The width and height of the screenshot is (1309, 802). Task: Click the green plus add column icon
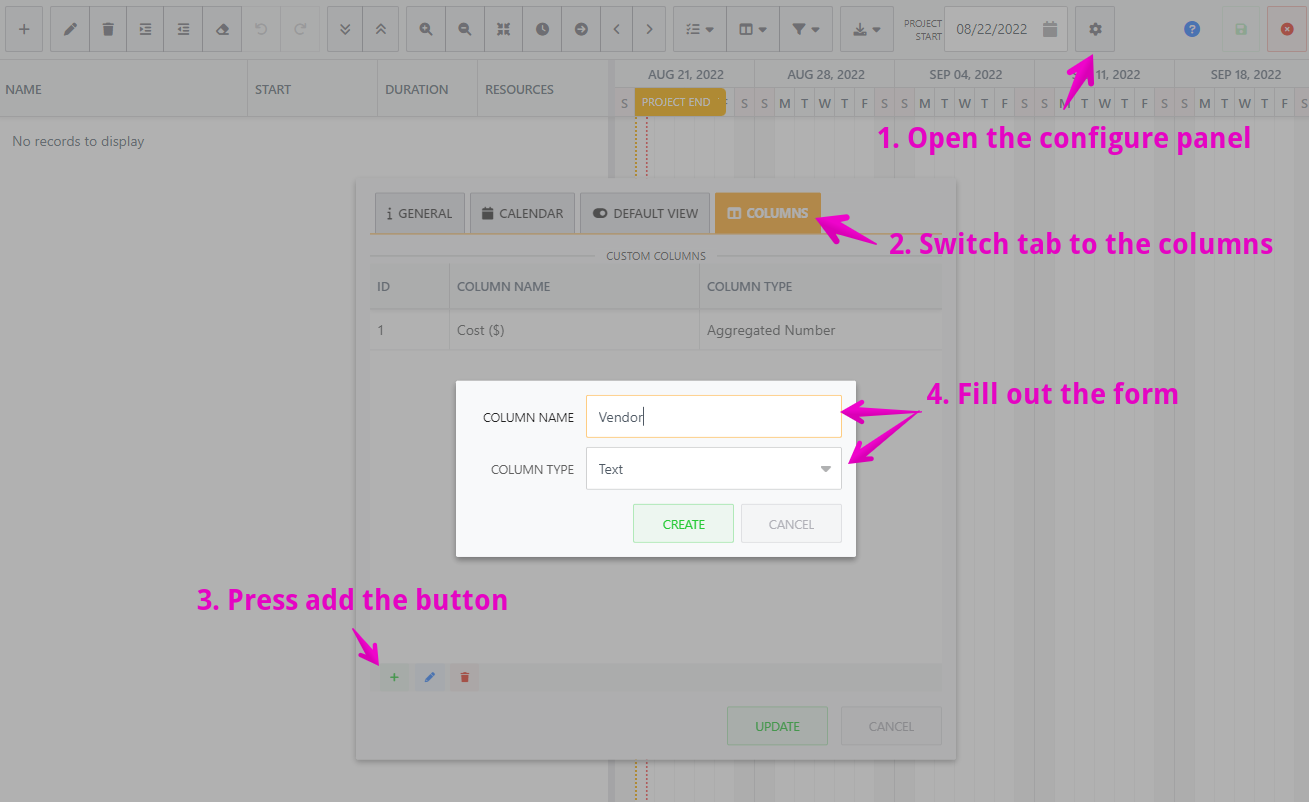[x=394, y=677]
